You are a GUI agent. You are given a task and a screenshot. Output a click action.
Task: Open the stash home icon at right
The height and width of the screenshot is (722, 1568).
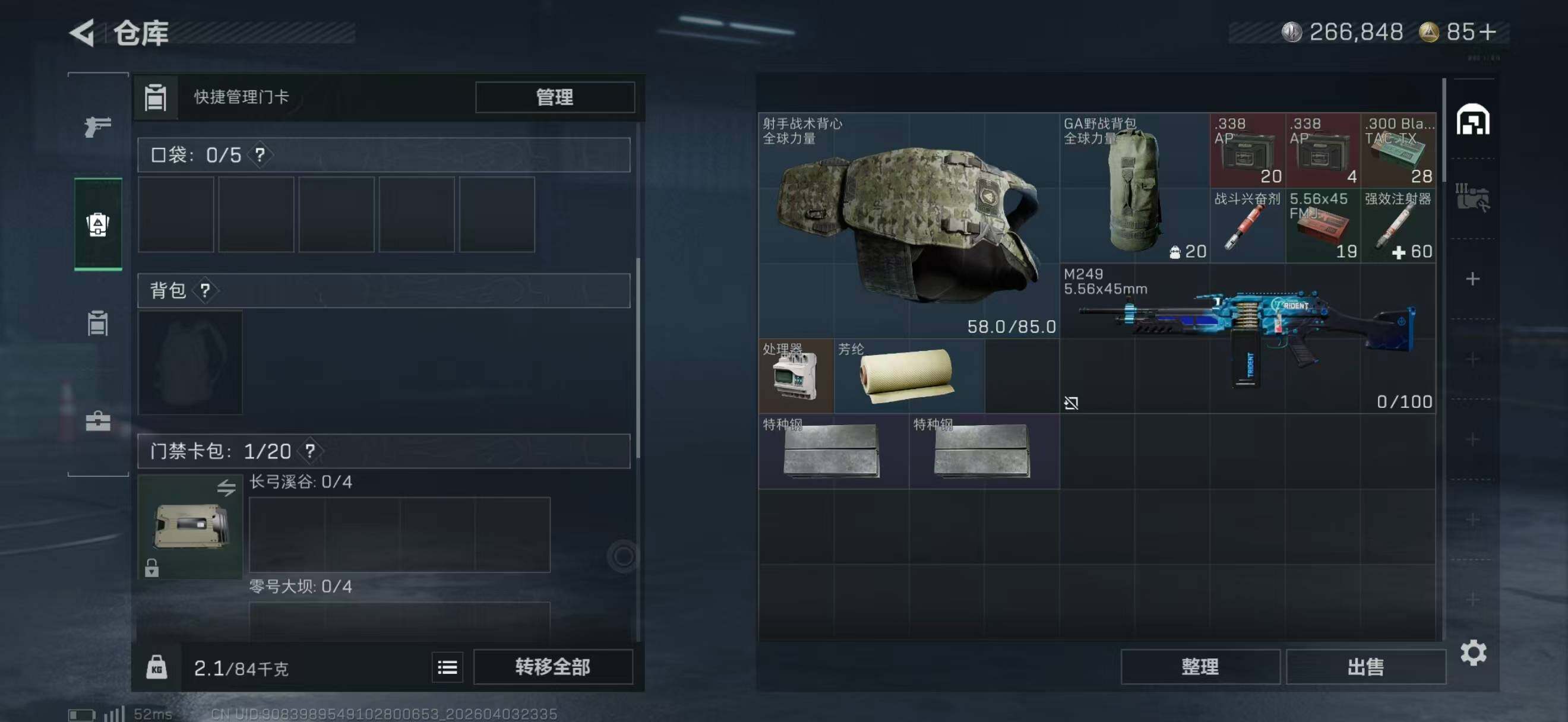tap(1472, 120)
